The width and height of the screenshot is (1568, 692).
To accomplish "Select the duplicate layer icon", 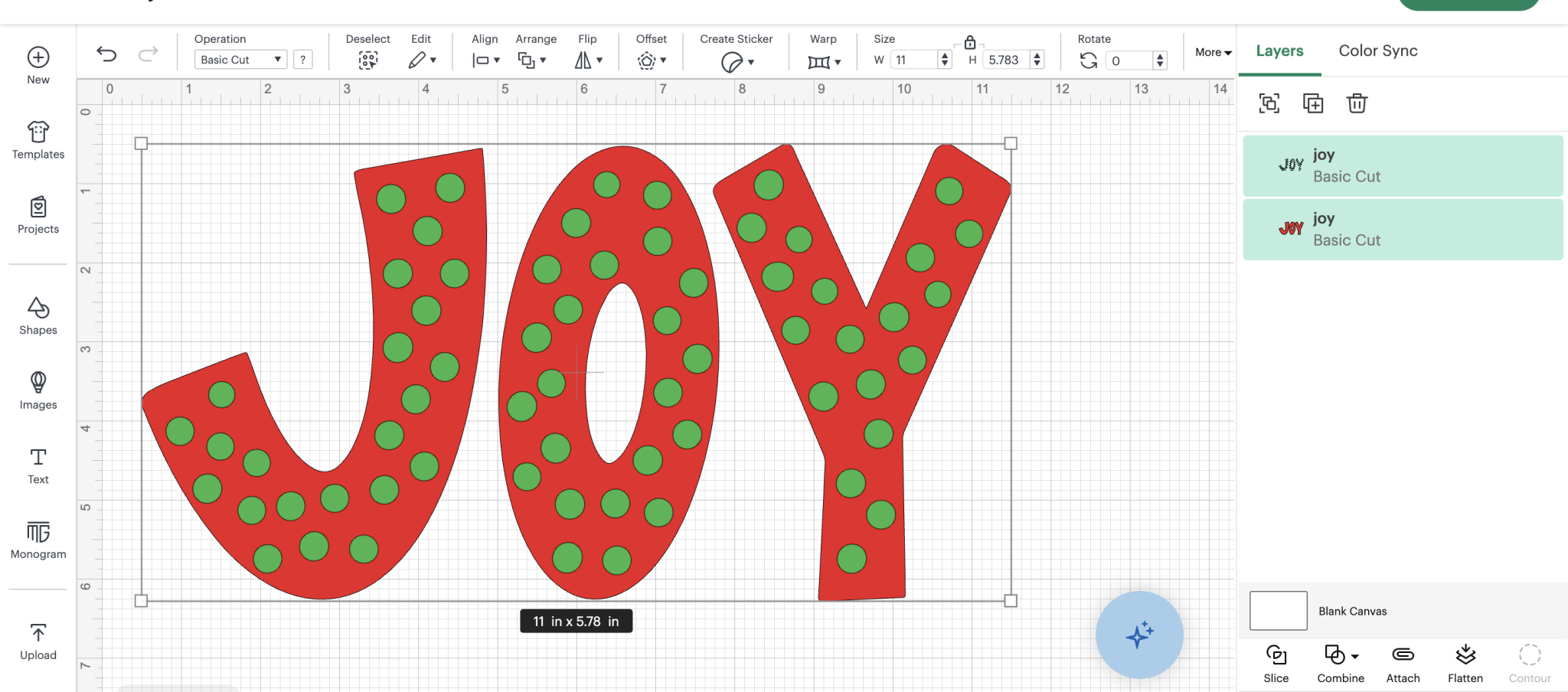I will 1312,103.
